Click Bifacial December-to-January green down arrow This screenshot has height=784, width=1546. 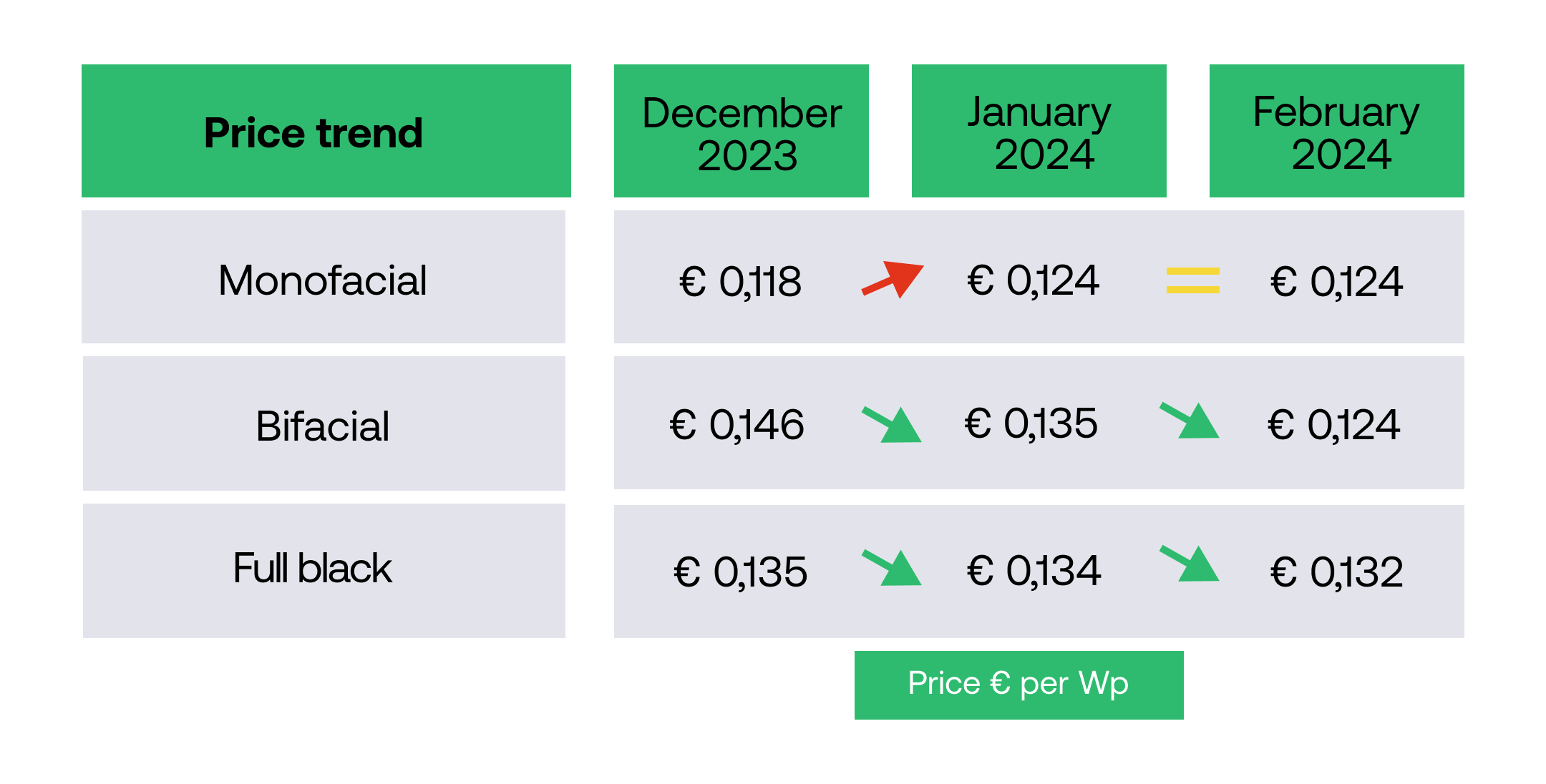click(893, 425)
